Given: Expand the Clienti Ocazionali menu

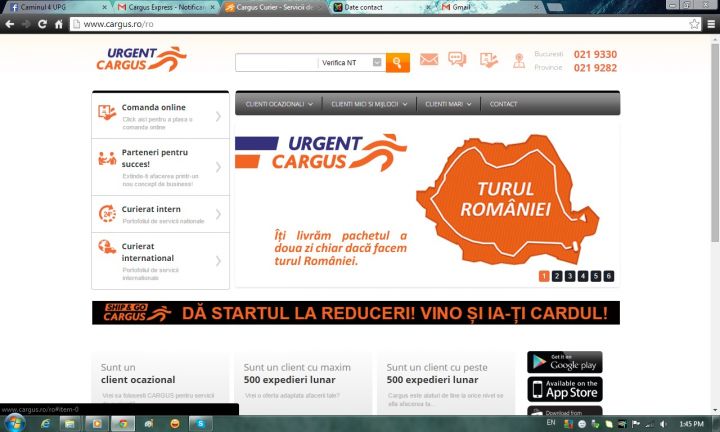Looking at the screenshot, I should coord(279,104).
